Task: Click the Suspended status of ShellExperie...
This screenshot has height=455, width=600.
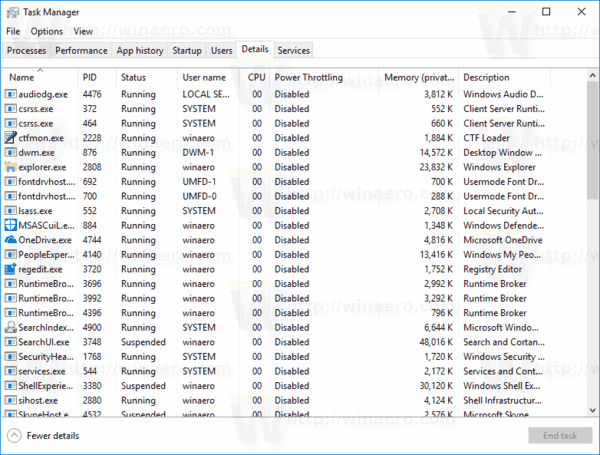Action: [143, 386]
